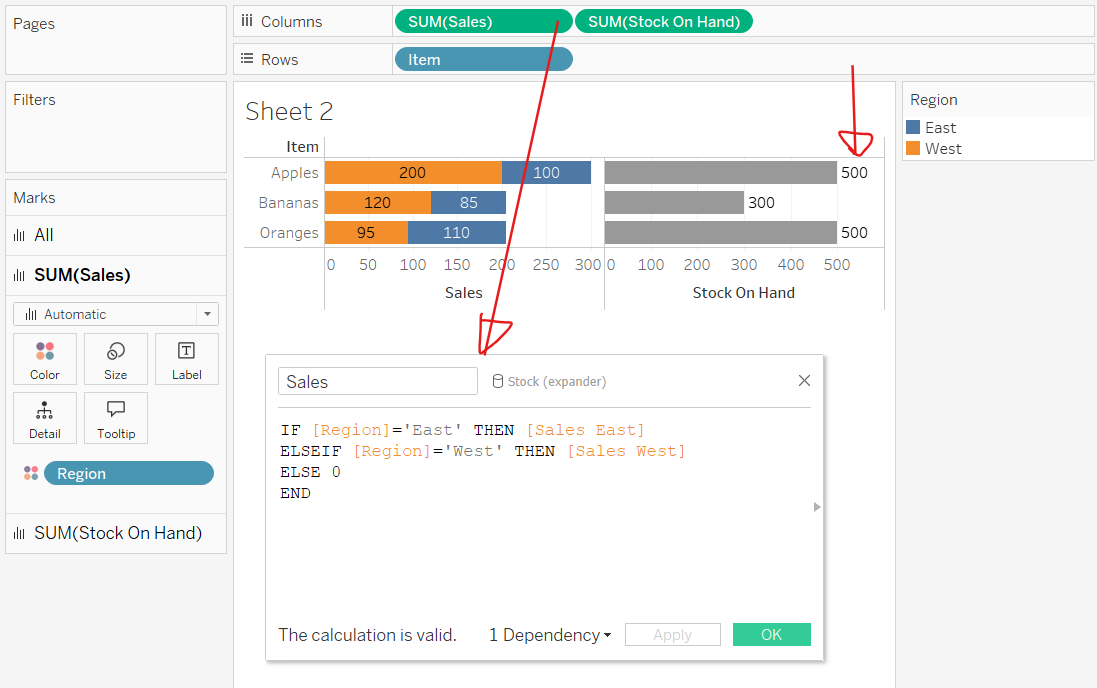Click the Apply button in calculation editor
1097x688 pixels.
click(x=672, y=635)
